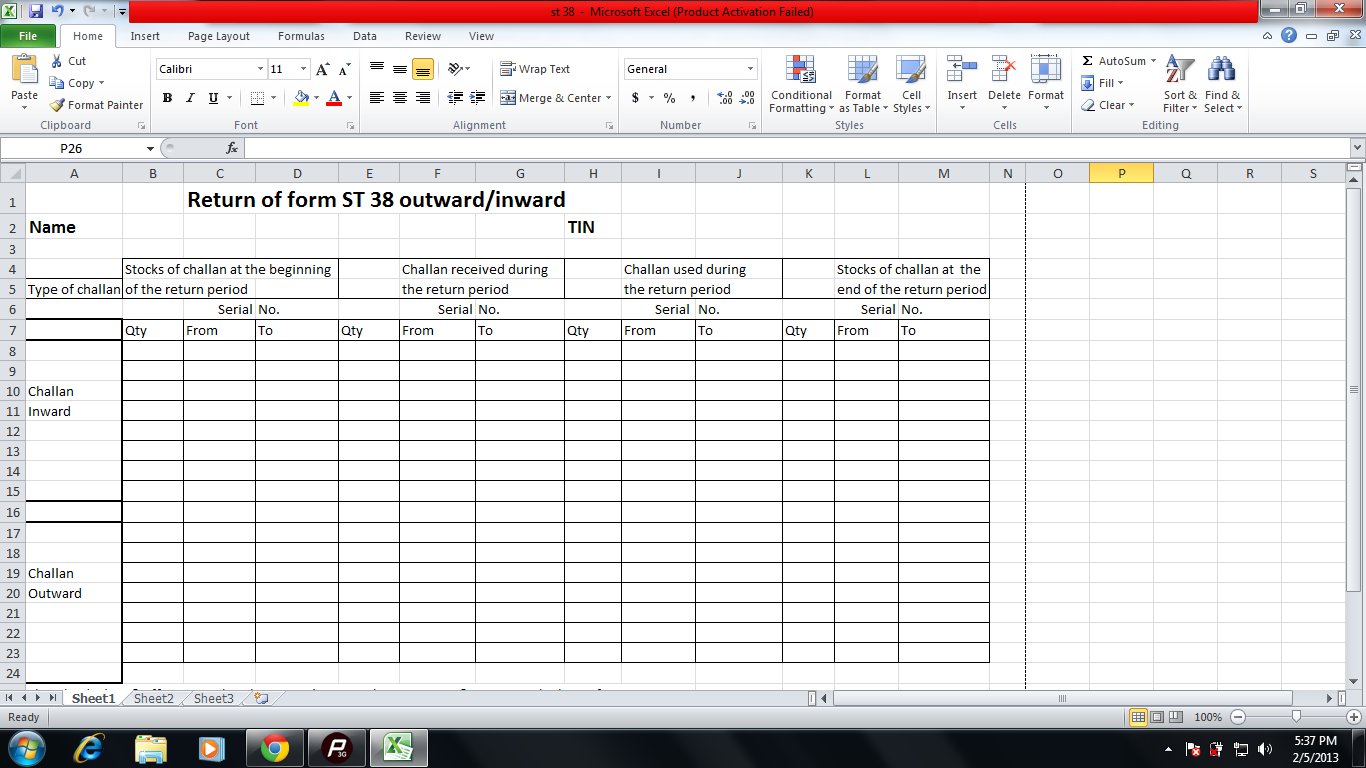
Task: Switch to the Data ribbon tab
Action: [365, 36]
